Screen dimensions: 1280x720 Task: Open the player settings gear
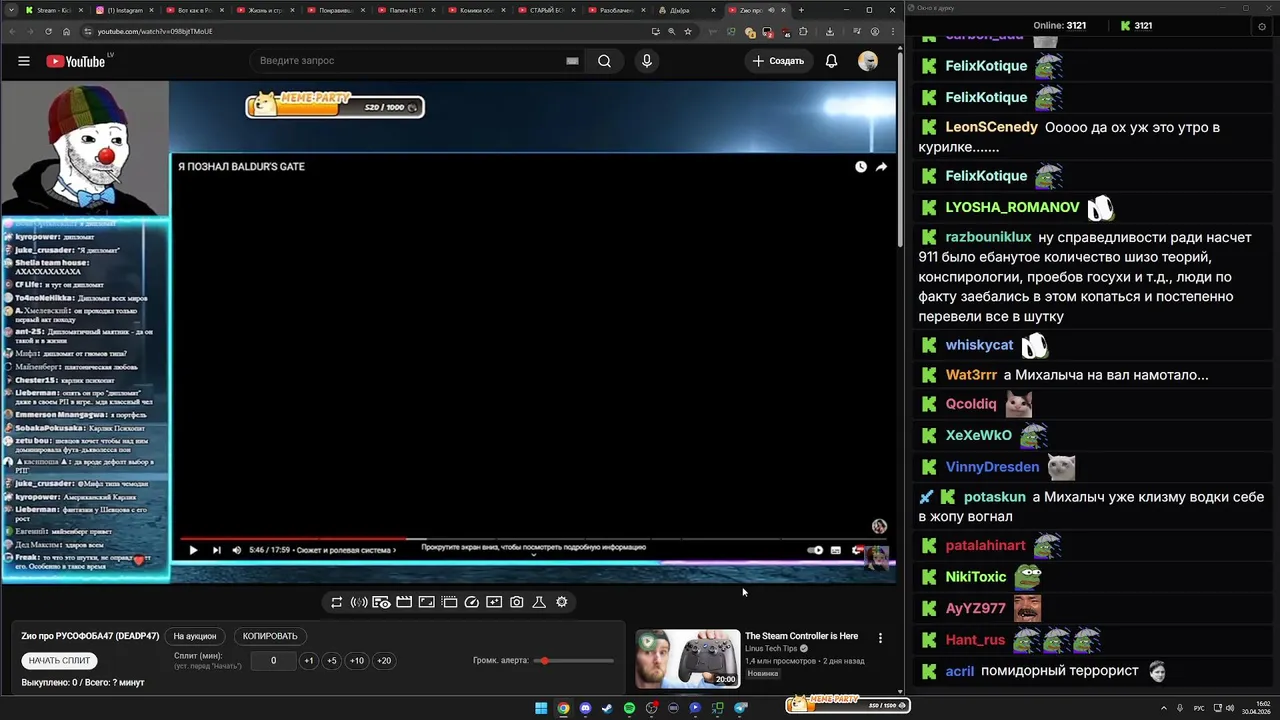pos(857,549)
